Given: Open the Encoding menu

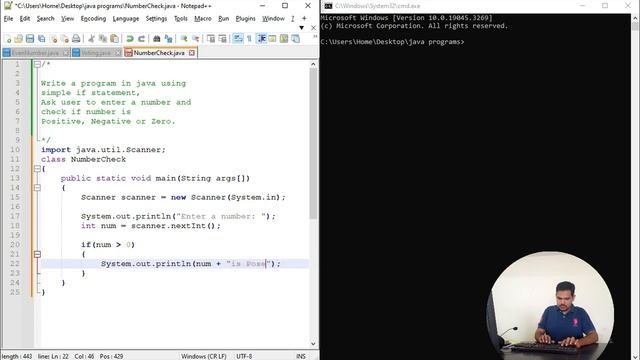Looking at the screenshot, I should point(93,19).
